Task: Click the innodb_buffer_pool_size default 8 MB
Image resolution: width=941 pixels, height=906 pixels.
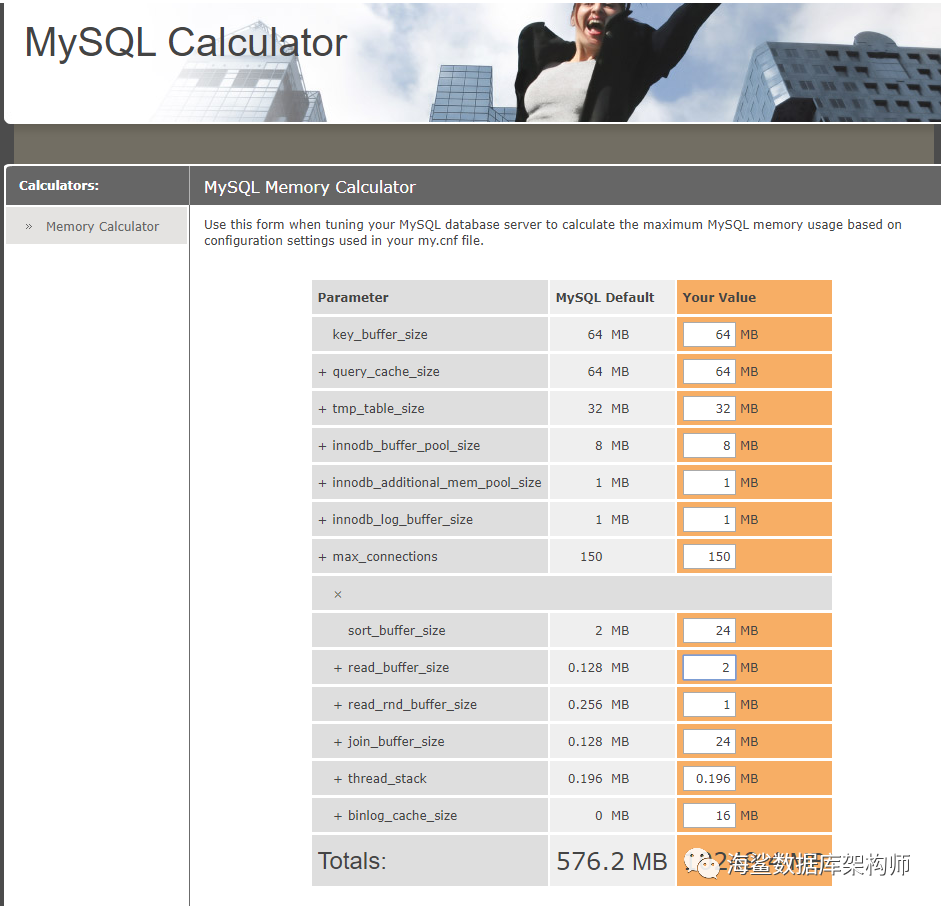Action: (612, 446)
